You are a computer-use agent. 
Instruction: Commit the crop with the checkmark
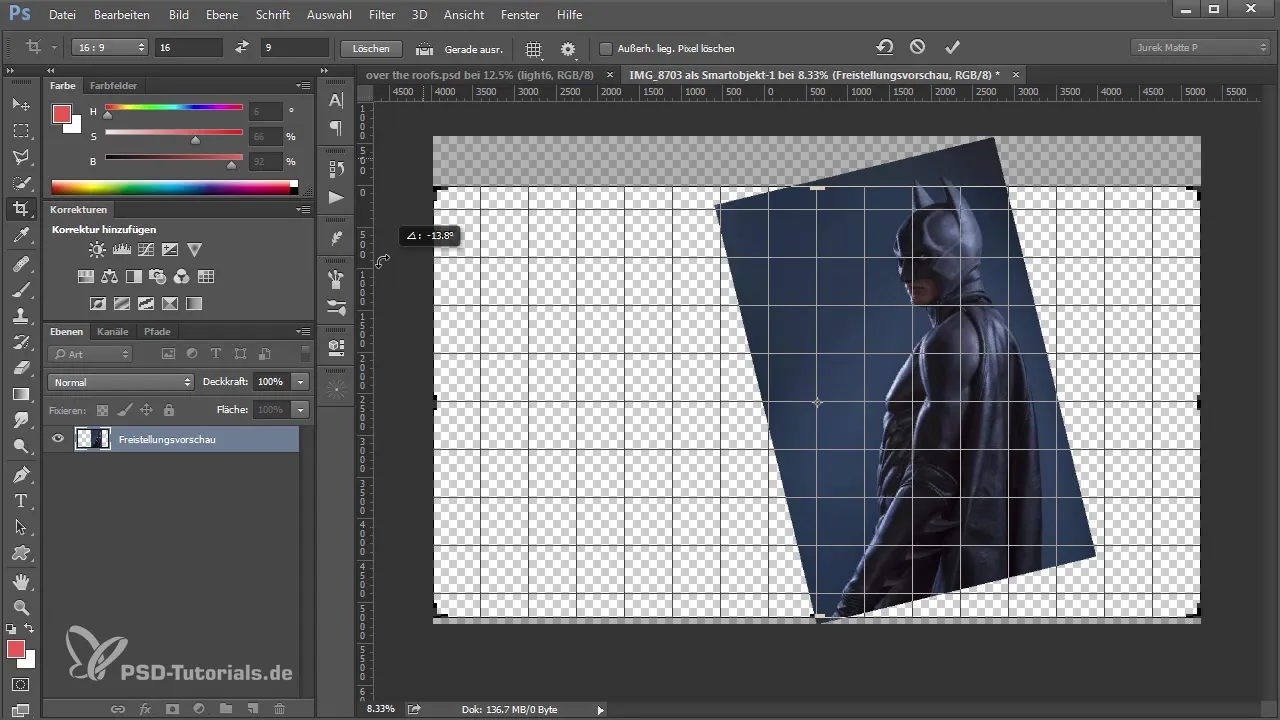tap(952, 47)
